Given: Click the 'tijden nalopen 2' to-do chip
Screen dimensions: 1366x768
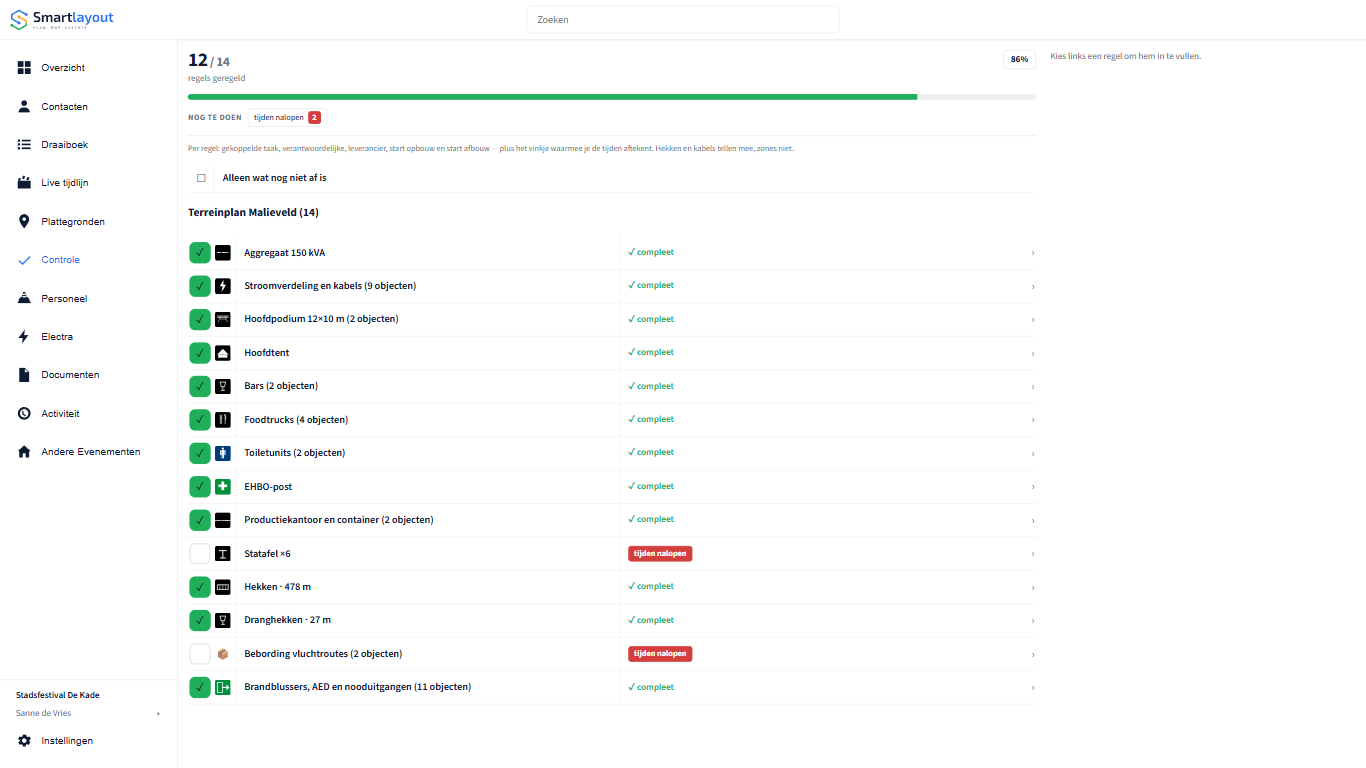Looking at the screenshot, I should pyautogui.click(x=287, y=117).
